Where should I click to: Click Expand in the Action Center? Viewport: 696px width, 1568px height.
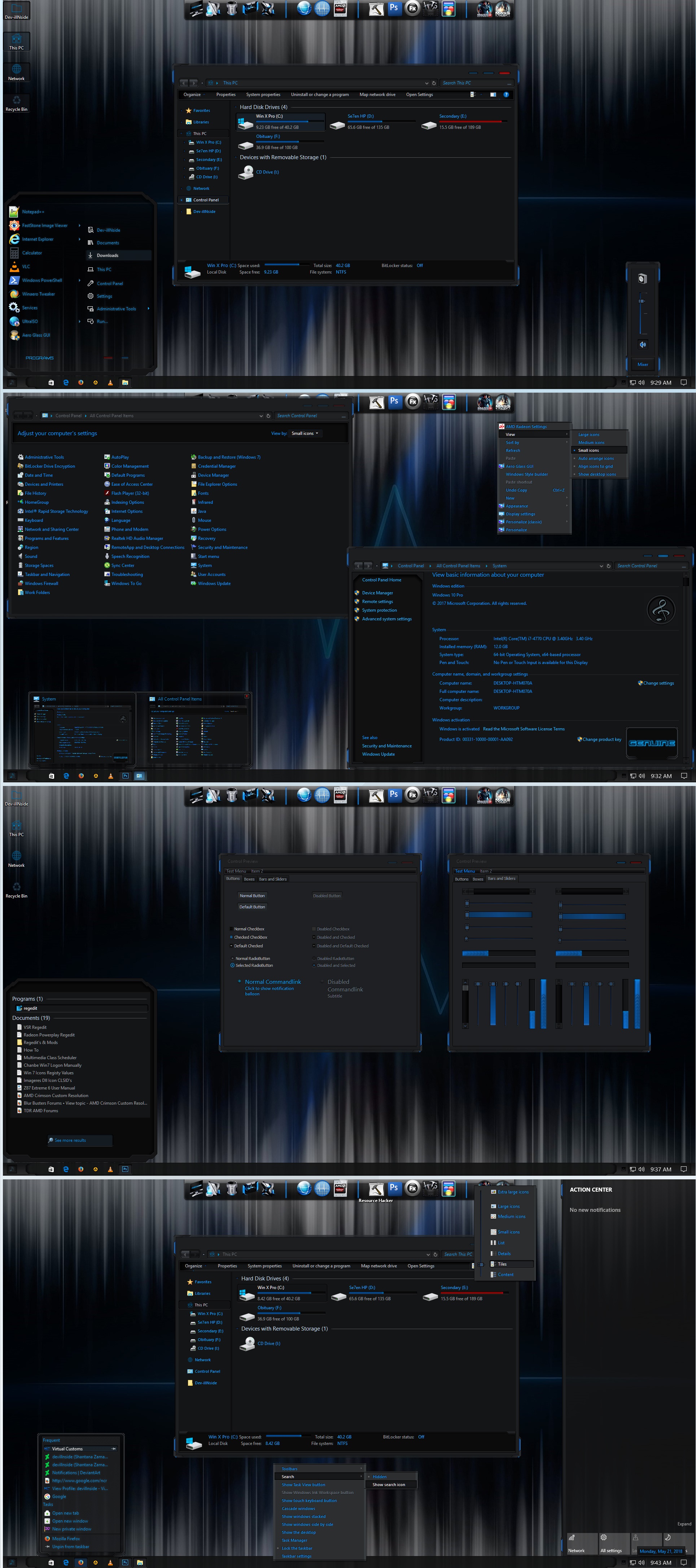pyautogui.click(x=684, y=1524)
